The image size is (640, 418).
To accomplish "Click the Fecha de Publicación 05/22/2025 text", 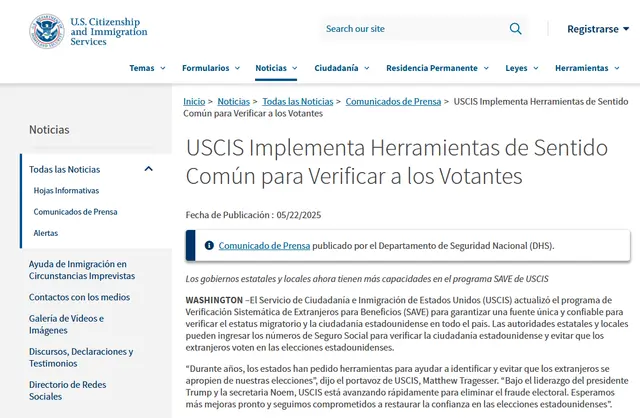I will point(253,215).
